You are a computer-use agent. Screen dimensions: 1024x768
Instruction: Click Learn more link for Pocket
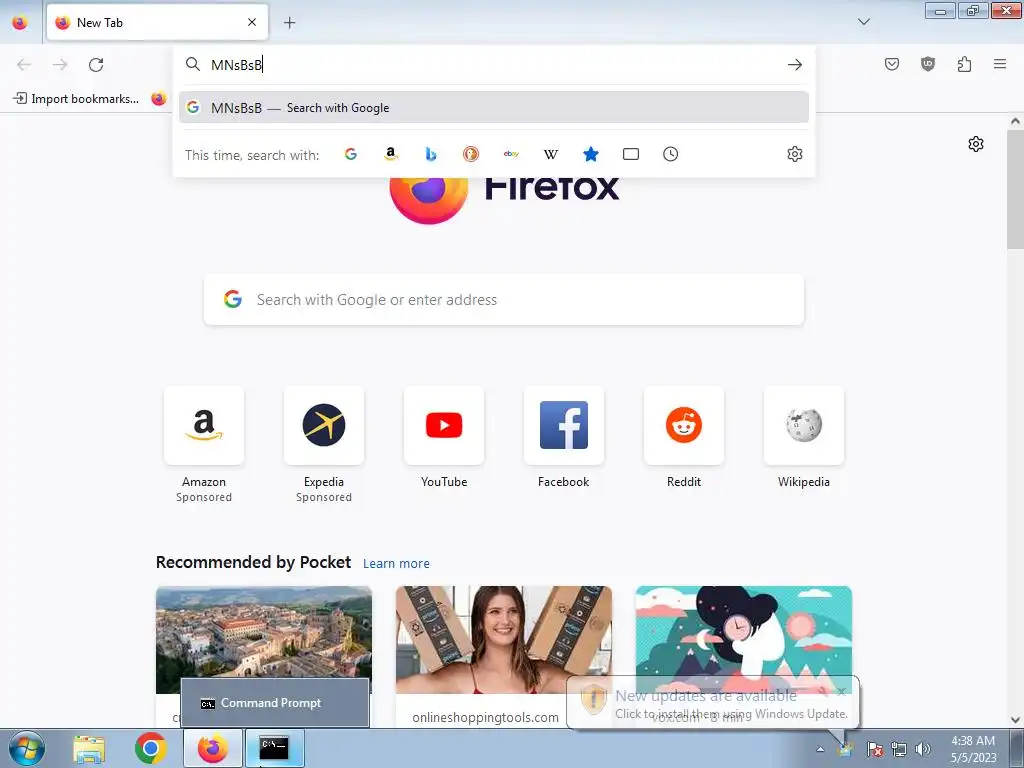396,564
